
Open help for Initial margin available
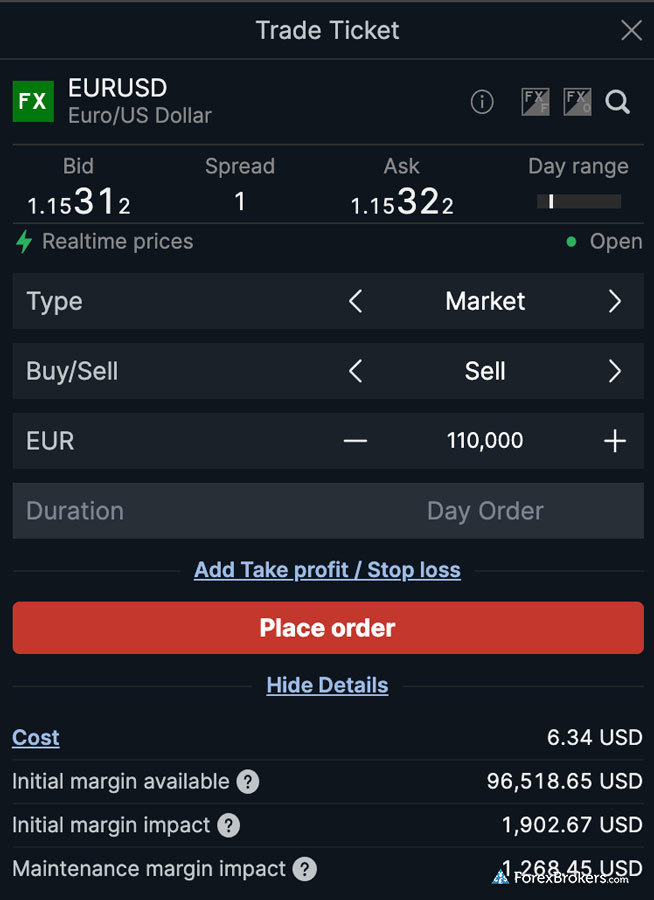coord(248,782)
